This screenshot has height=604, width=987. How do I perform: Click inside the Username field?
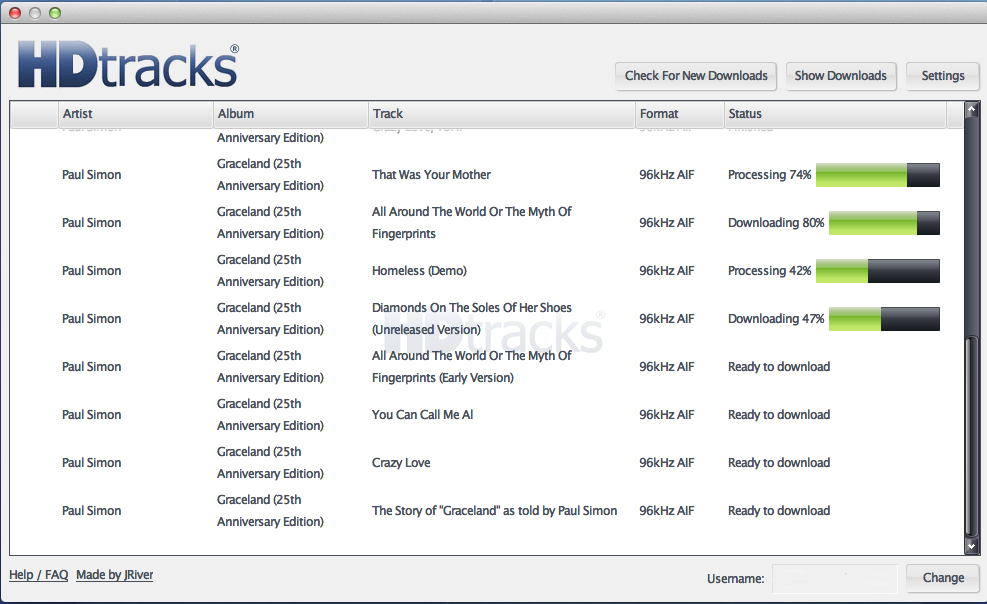coord(835,578)
